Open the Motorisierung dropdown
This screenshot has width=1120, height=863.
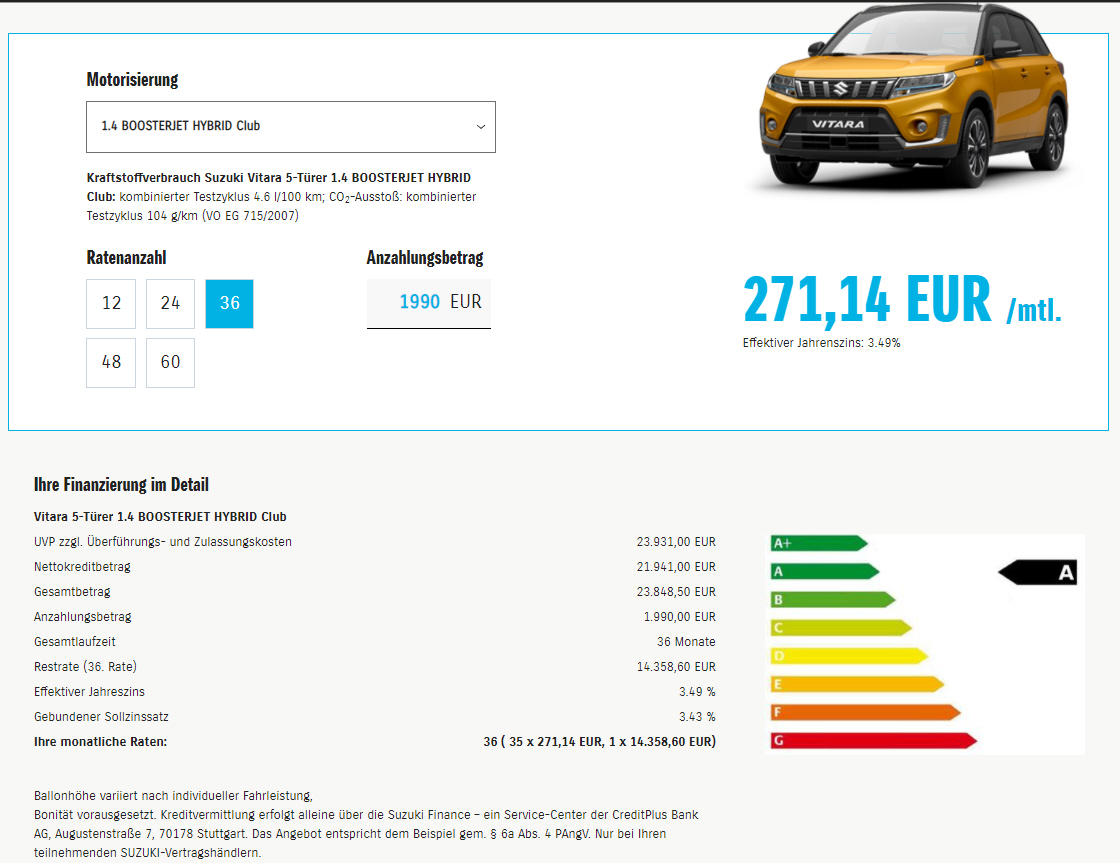coord(291,126)
